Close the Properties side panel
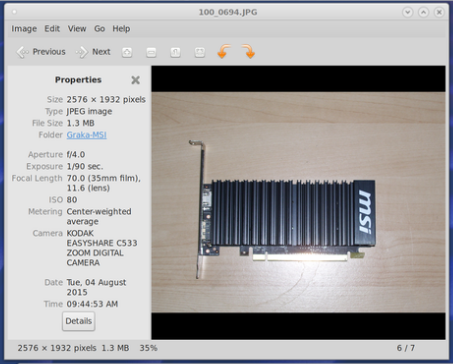This screenshot has width=453, height=364. pyautogui.click(x=135, y=80)
